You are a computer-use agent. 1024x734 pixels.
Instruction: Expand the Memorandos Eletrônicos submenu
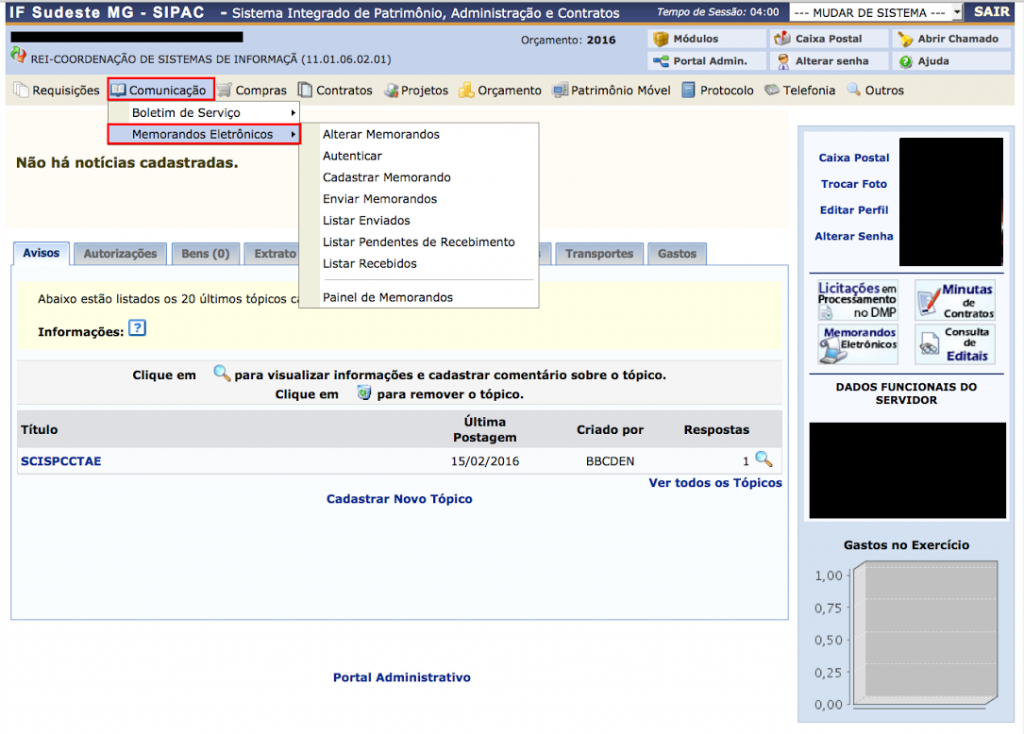pos(204,134)
